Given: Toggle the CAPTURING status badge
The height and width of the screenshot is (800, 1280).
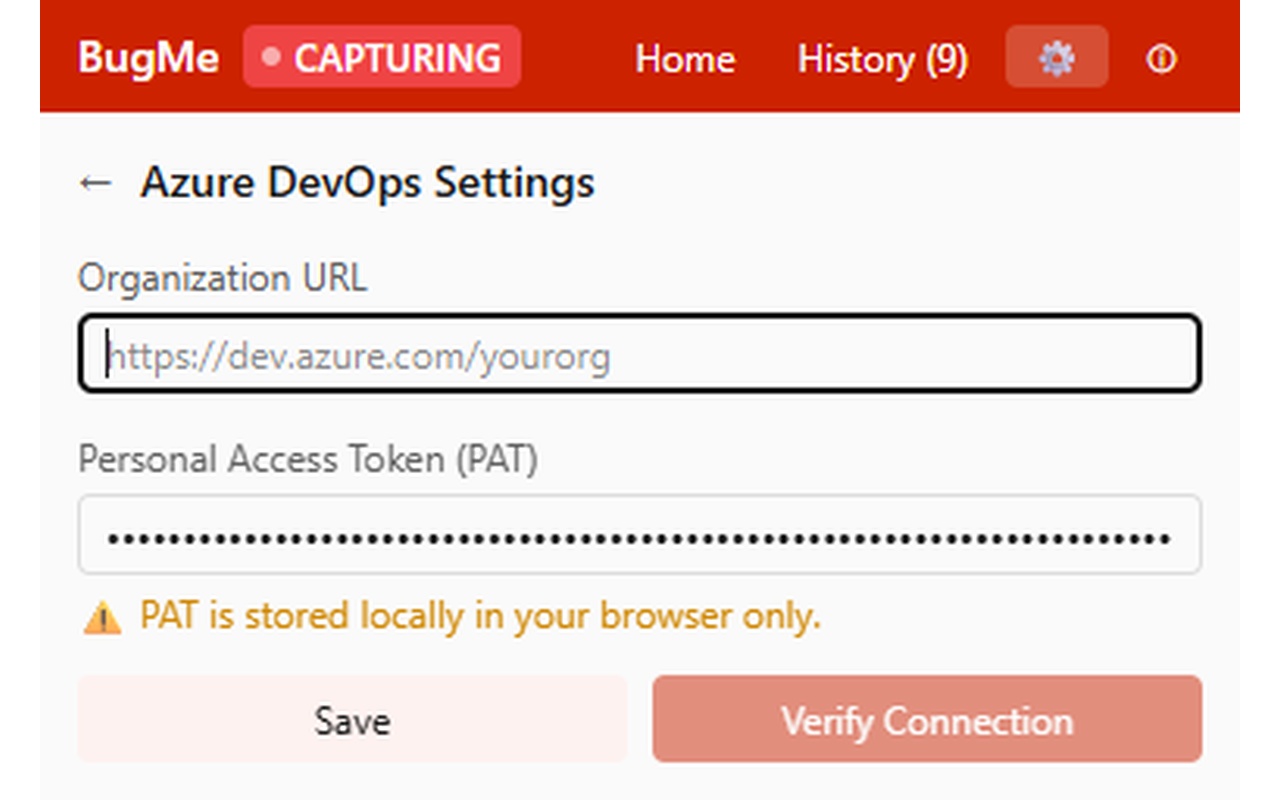Looking at the screenshot, I should pyautogui.click(x=383, y=57).
